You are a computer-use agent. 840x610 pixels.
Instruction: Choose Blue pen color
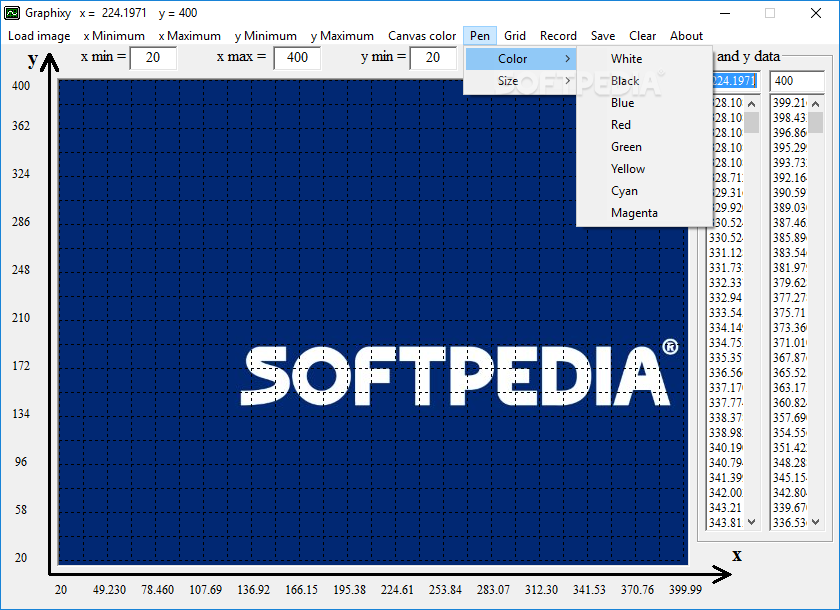(644, 103)
